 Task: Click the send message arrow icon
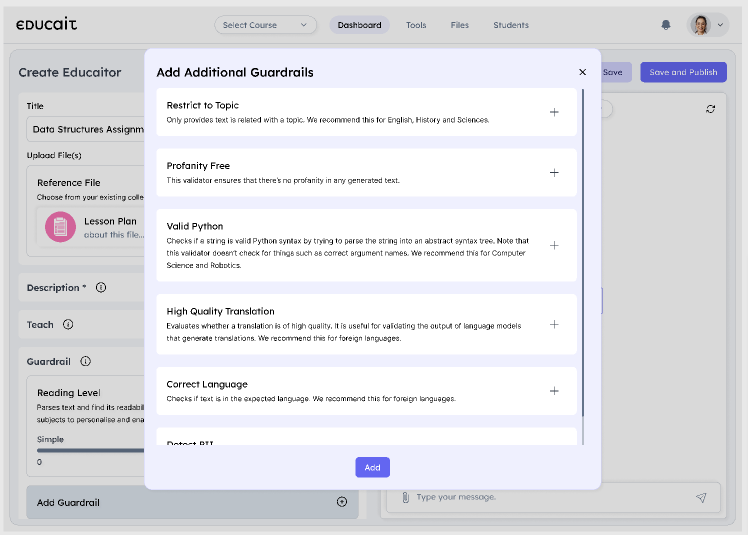click(x=701, y=497)
